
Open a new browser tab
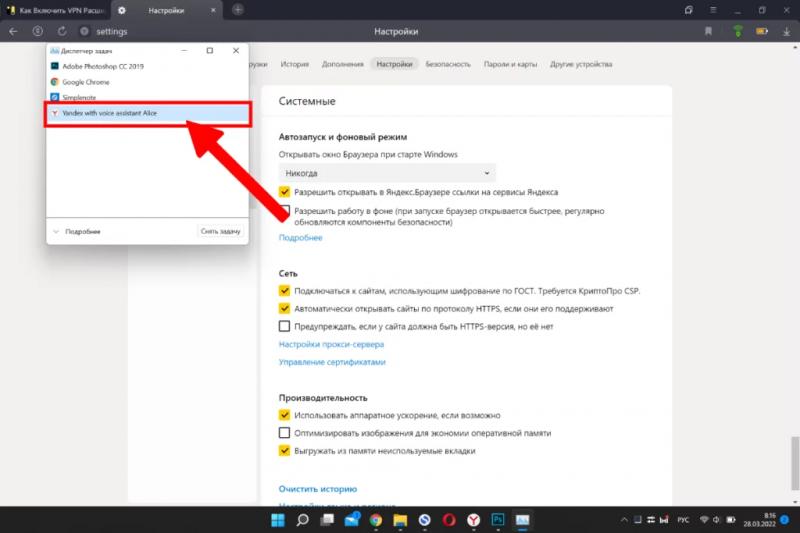237,10
